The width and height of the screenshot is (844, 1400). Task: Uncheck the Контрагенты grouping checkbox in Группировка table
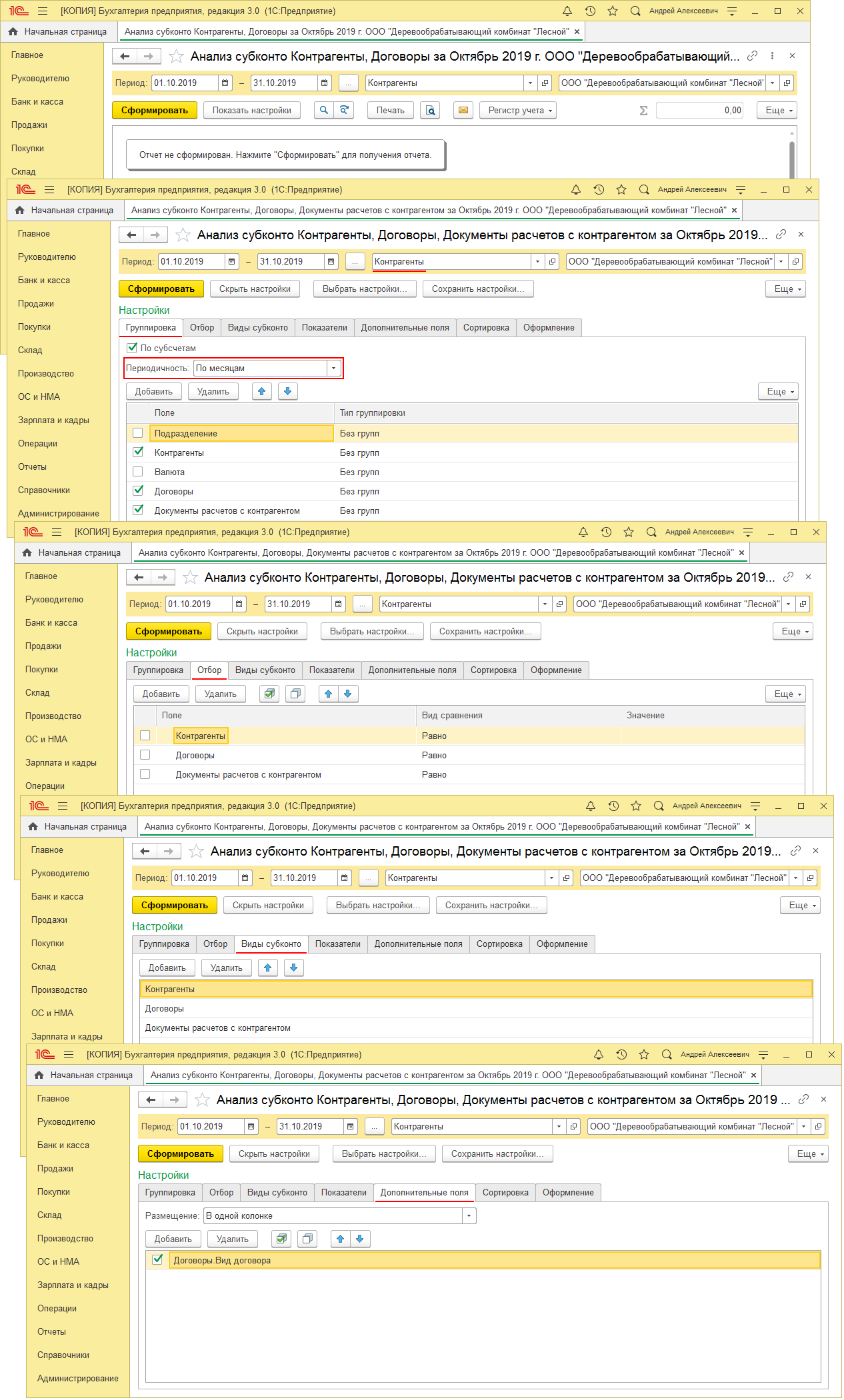click(138, 452)
